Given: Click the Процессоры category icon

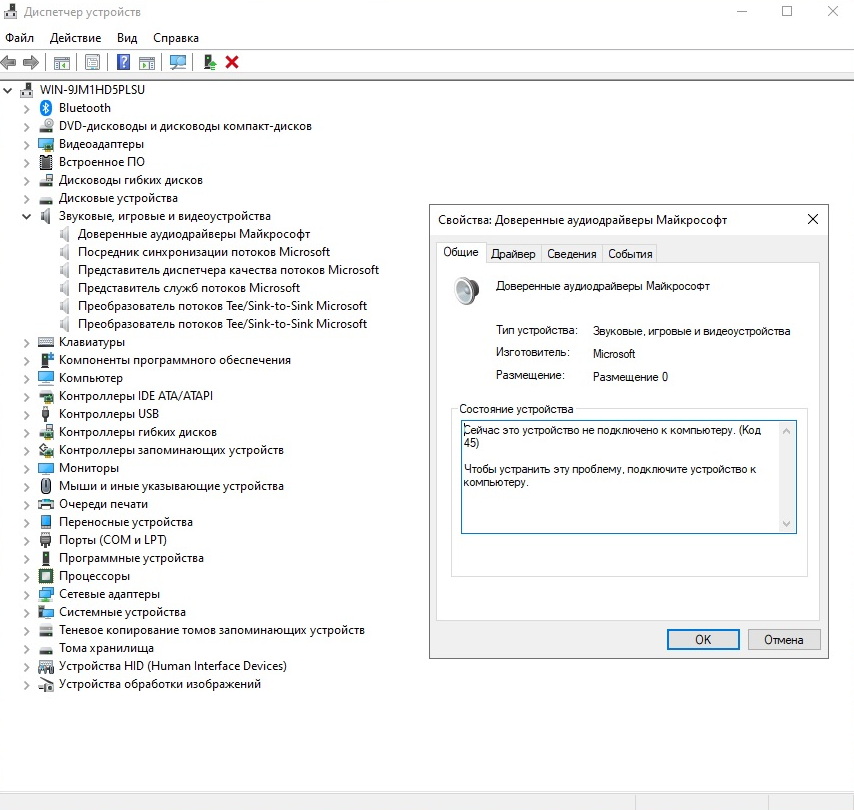Looking at the screenshot, I should click(46, 576).
